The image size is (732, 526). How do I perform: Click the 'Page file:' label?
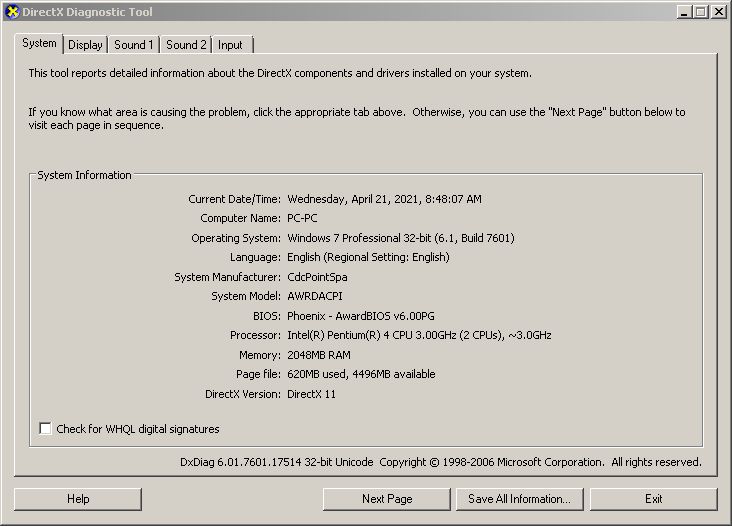(258, 374)
